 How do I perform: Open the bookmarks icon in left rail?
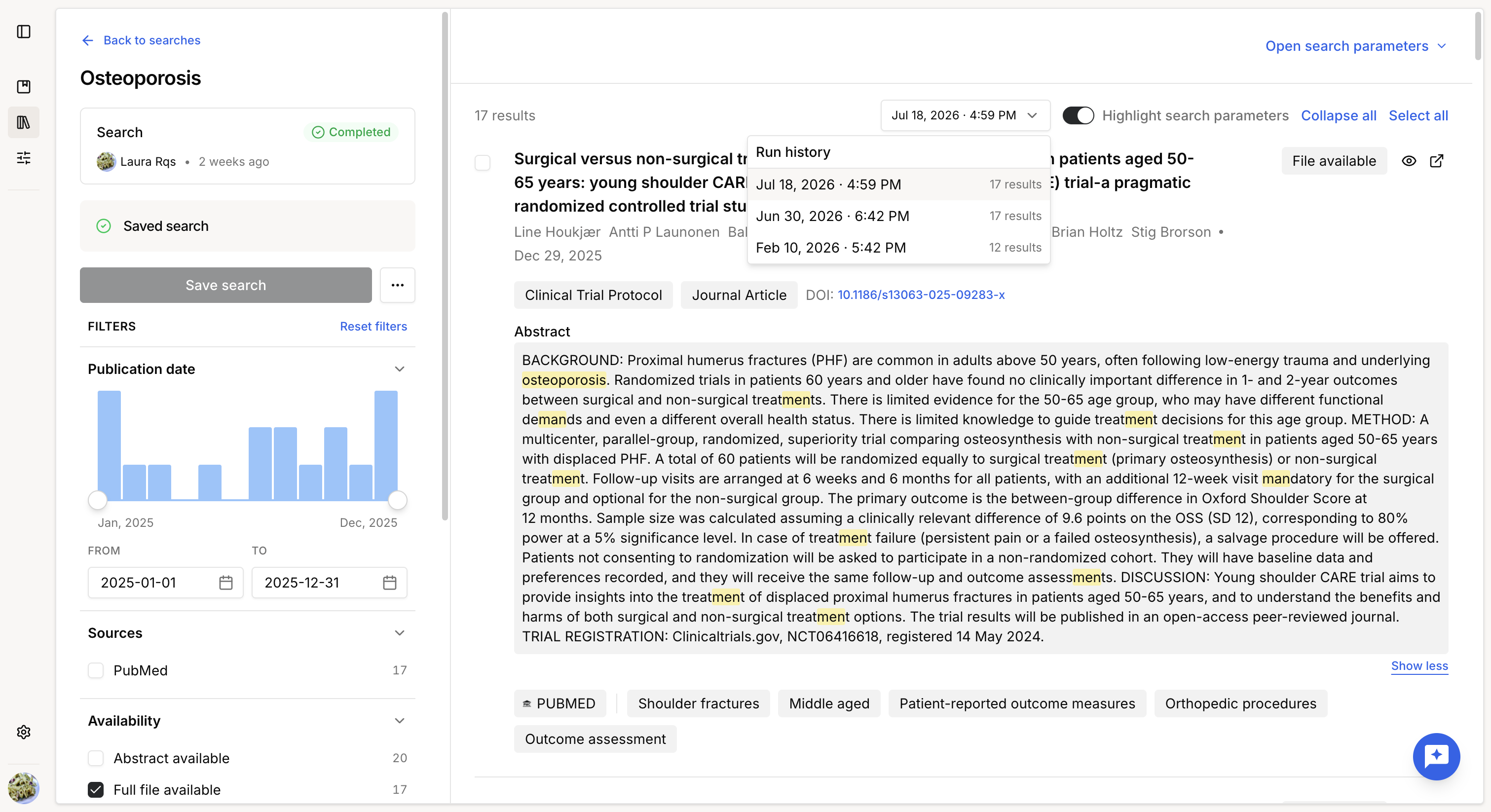pyautogui.click(x=24, y=87)
